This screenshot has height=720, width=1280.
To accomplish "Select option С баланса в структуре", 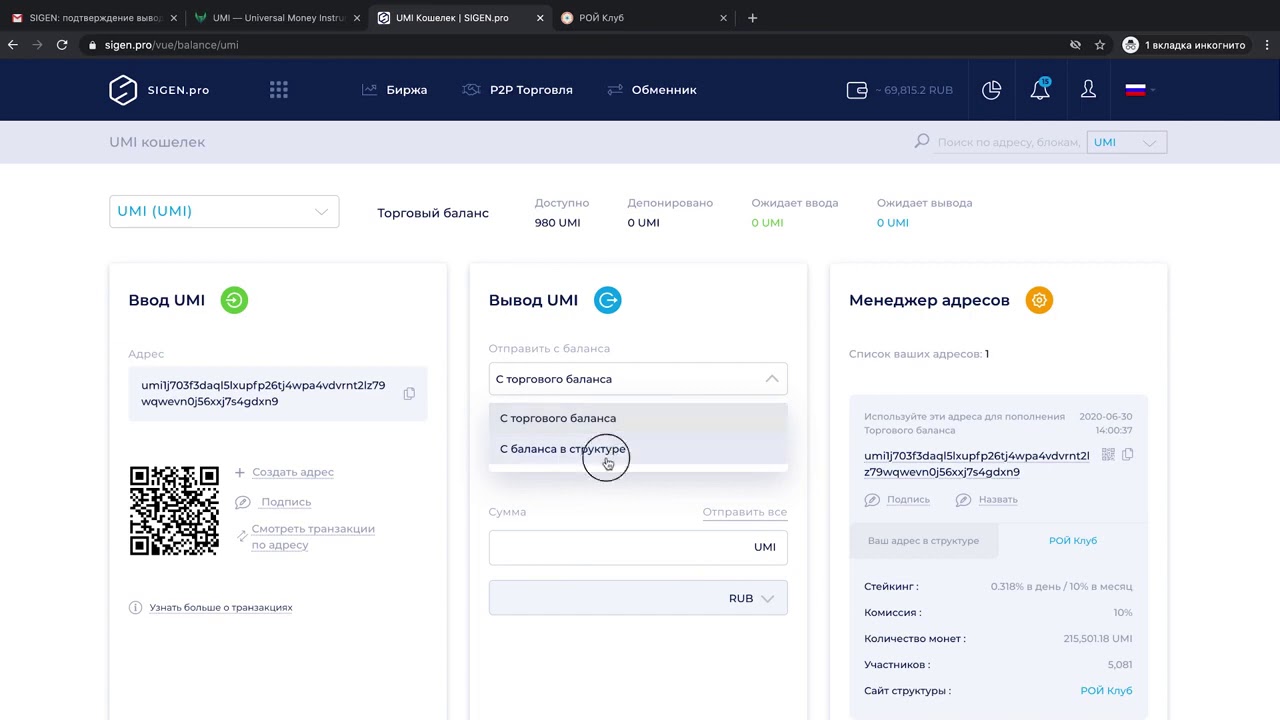I will pos(638,449).
